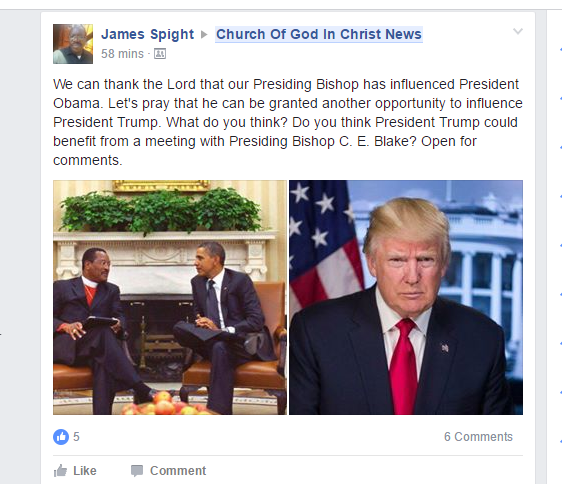562x484 pixels.
Task: Click the group audience privacy icon
Action: click(160, 54)
